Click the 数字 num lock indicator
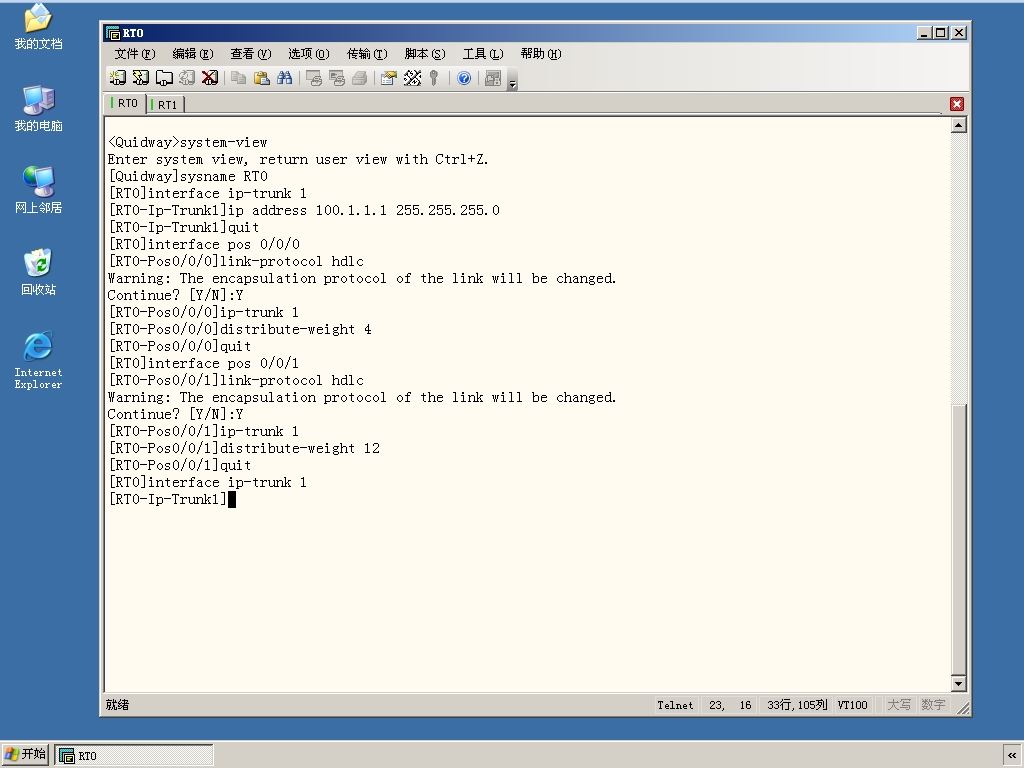The width and height of the screenshot is (1024, 768). (x=933, y=705)
